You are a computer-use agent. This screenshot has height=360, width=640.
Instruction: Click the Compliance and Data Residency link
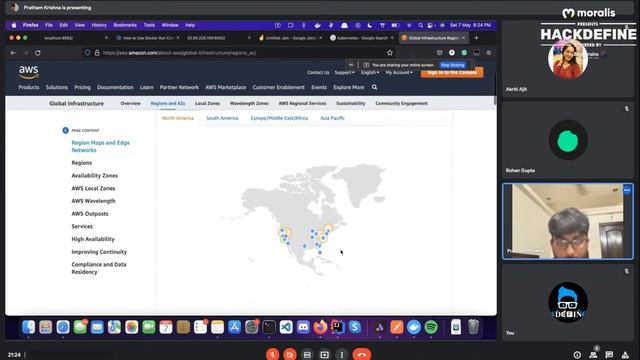99,268
